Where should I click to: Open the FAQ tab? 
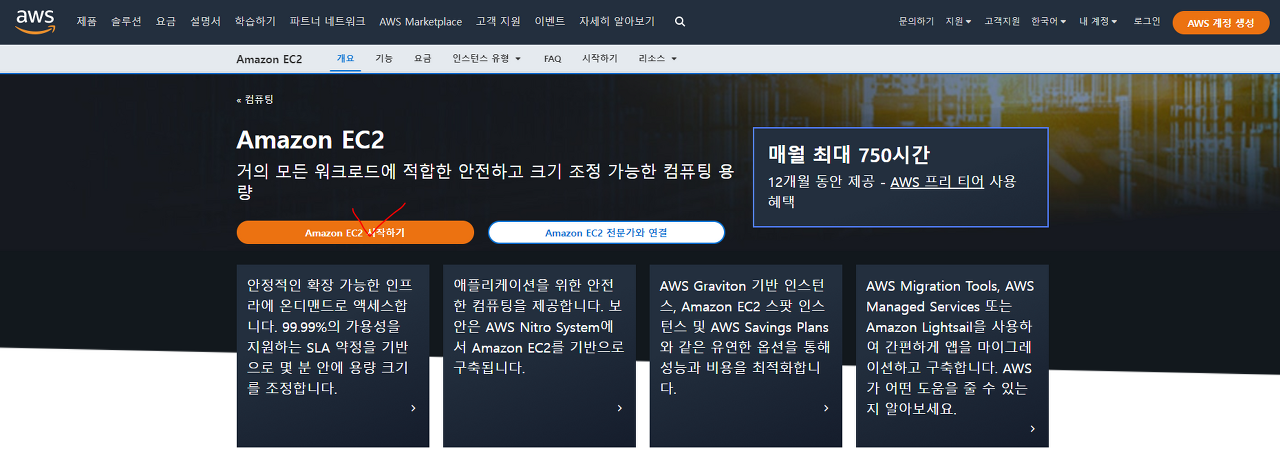click(552, 59)
